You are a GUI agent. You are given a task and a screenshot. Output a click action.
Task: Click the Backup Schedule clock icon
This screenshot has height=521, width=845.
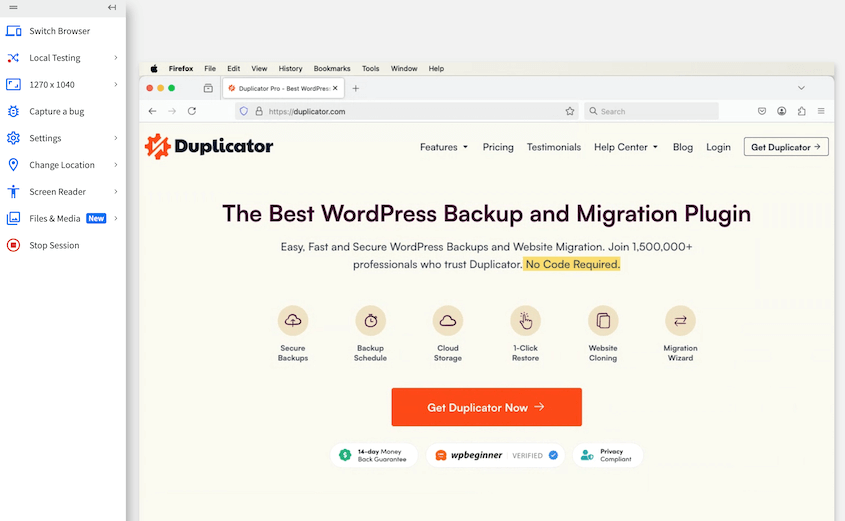[370, 321]
